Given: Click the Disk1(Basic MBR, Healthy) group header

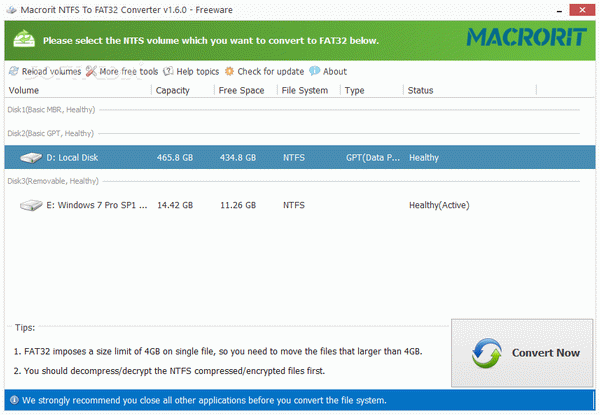Looking at the screenshot, I should (51, 110).
